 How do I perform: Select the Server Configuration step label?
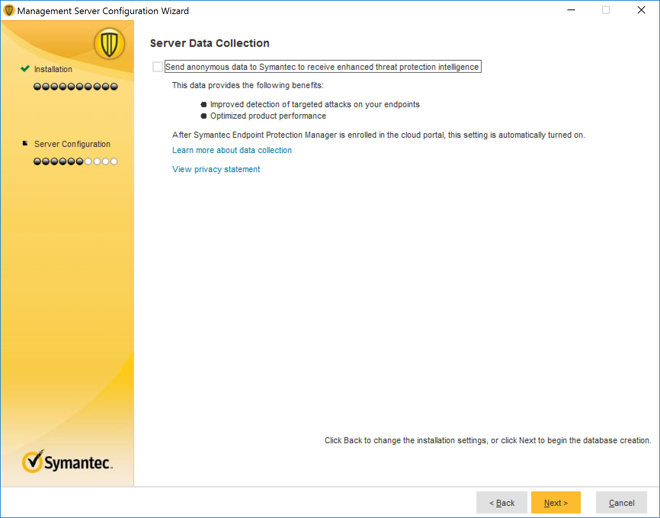click(72, 144)
